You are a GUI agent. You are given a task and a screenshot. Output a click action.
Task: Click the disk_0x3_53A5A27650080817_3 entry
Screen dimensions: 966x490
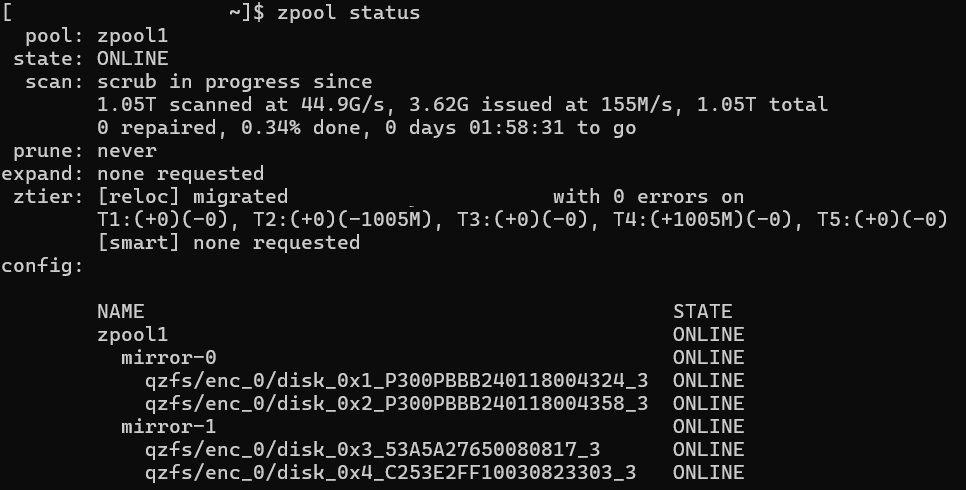[372, 449]
